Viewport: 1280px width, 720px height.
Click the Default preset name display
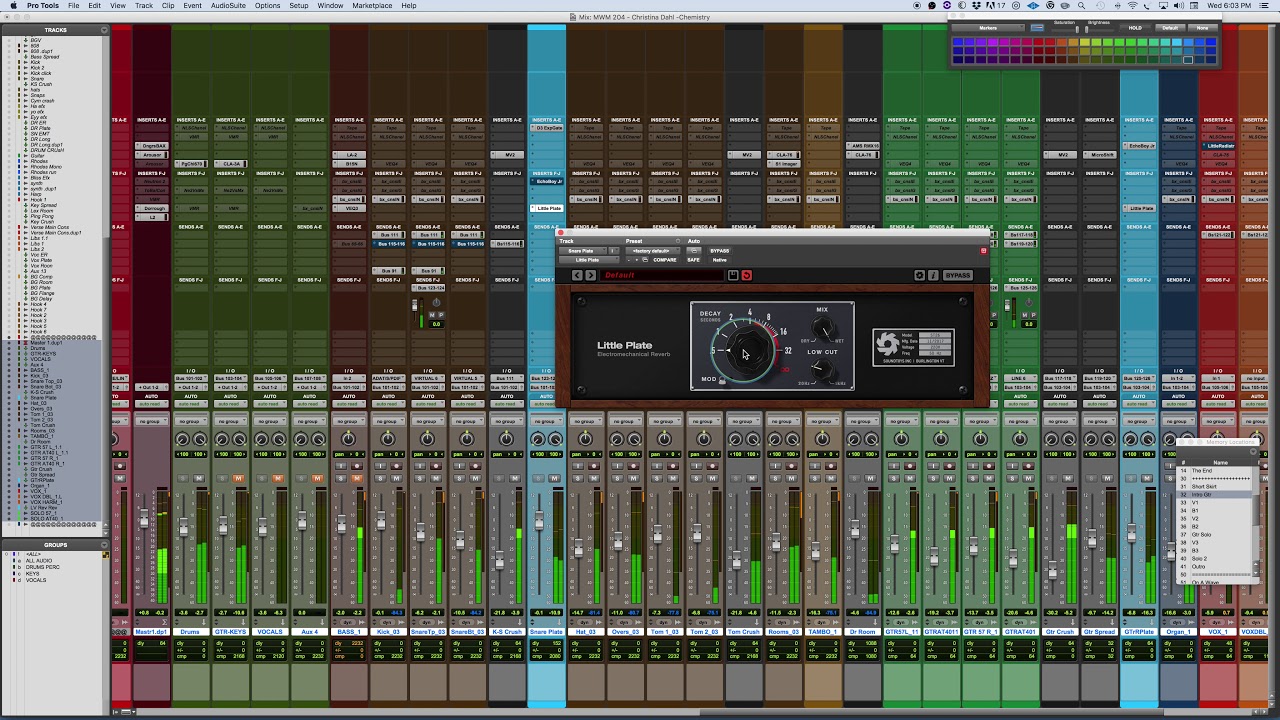click(662, 275)
